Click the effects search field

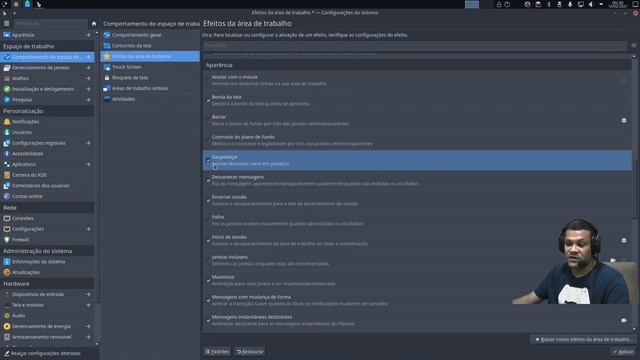pyautogui.click(x=416, y=46)
